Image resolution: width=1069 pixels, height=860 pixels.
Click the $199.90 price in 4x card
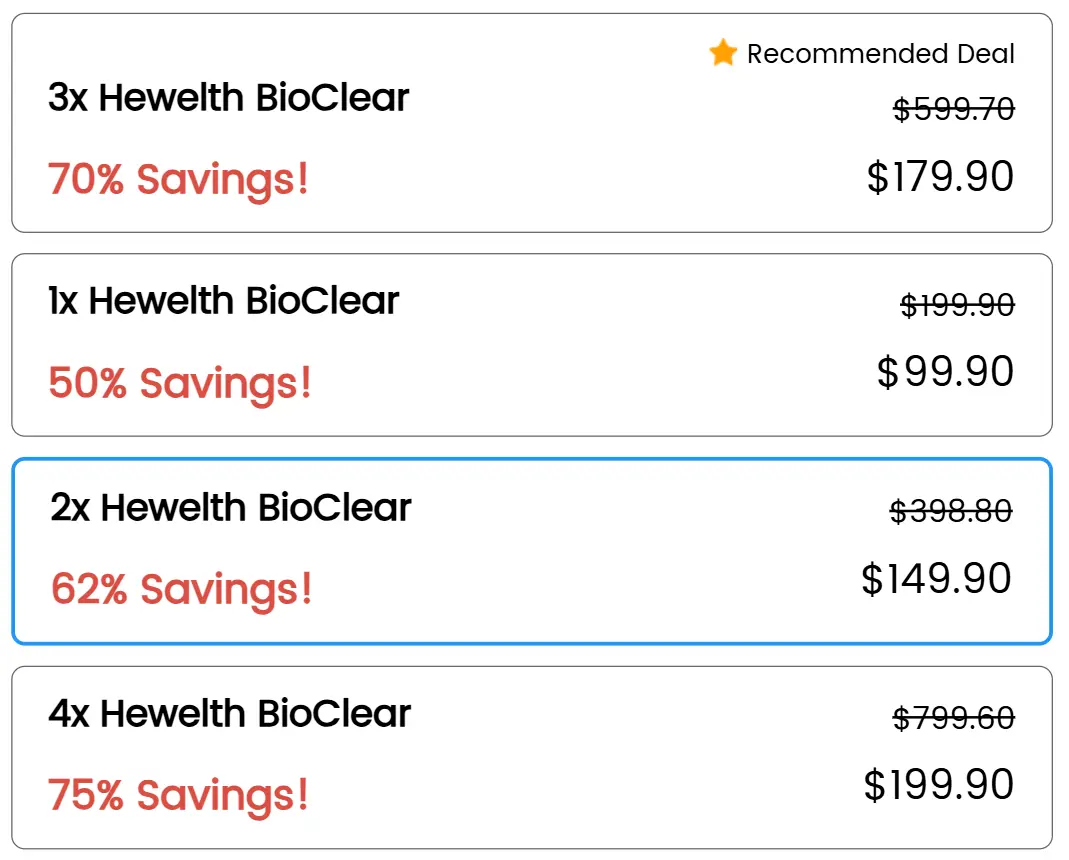click(939, 784)
